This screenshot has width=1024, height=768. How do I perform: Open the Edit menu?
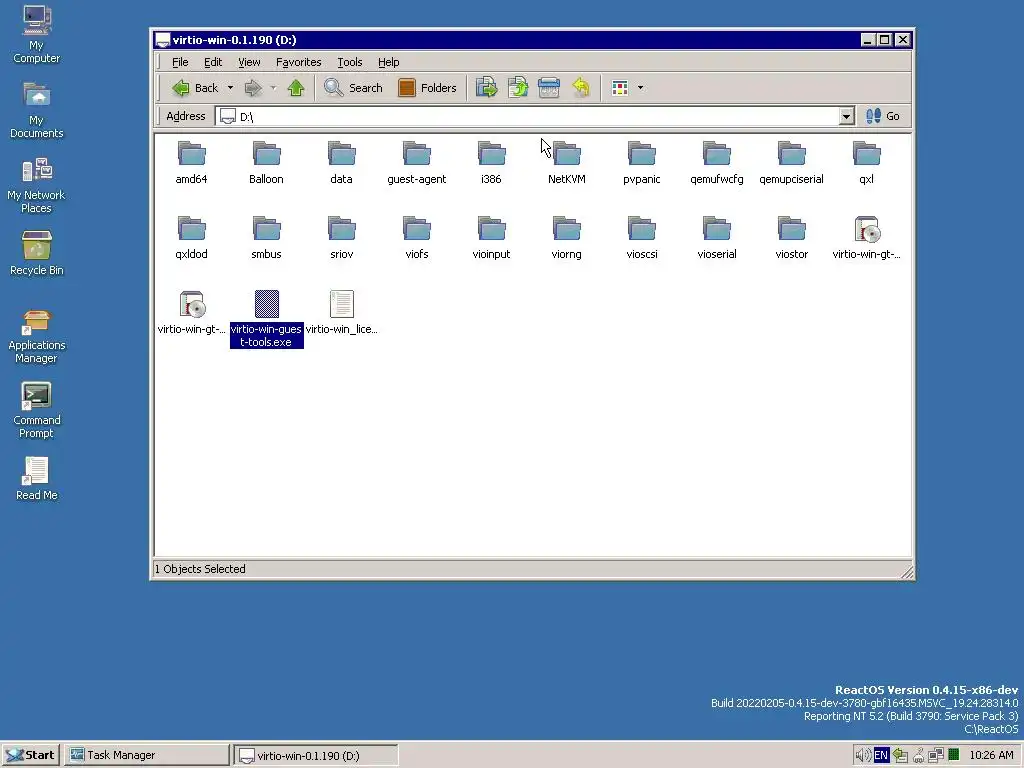[x=213, y=62]
